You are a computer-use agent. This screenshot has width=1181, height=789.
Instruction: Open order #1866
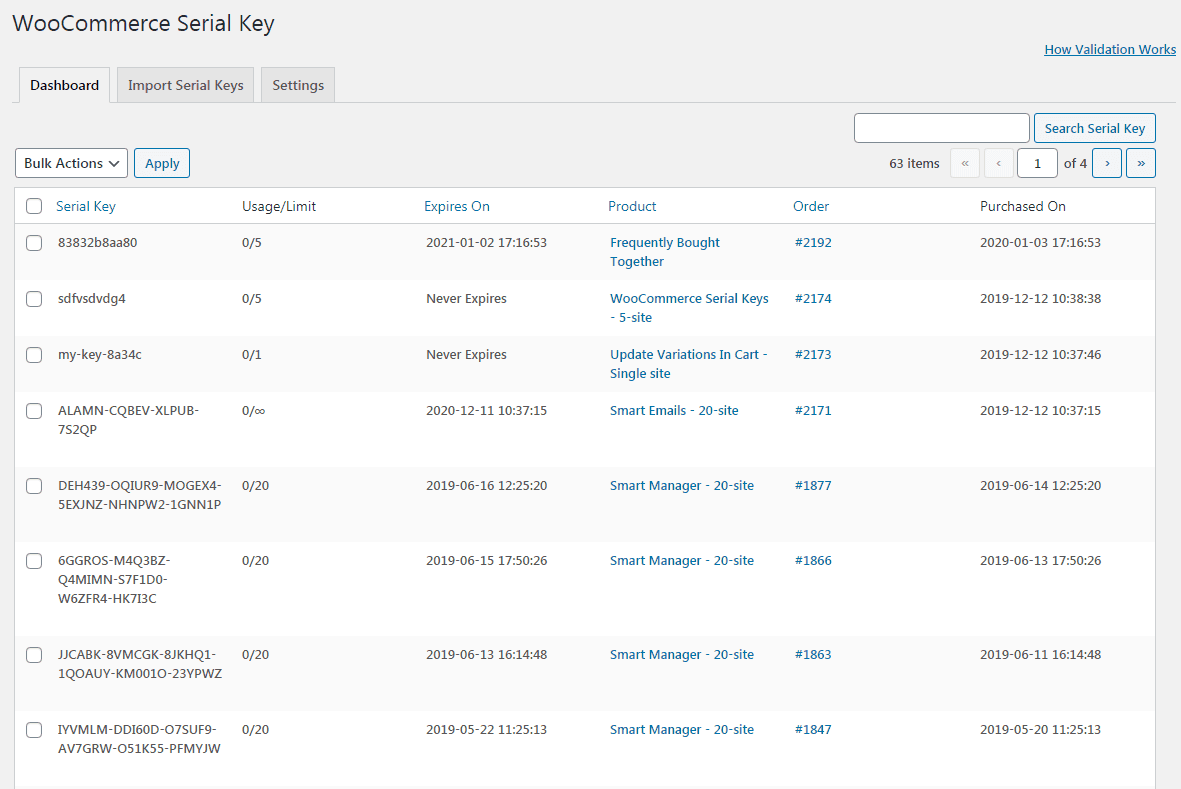(x=813, y=561)
